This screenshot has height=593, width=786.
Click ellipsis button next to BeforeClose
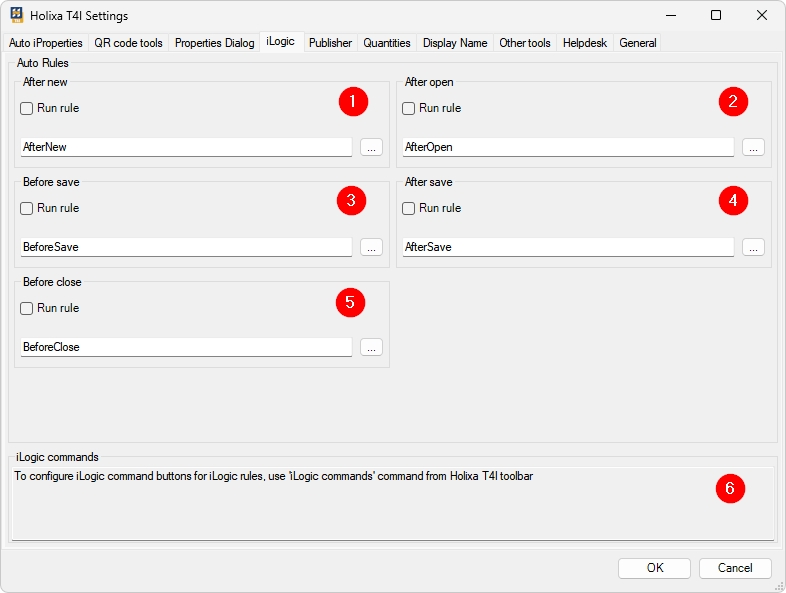pos(371,347)
